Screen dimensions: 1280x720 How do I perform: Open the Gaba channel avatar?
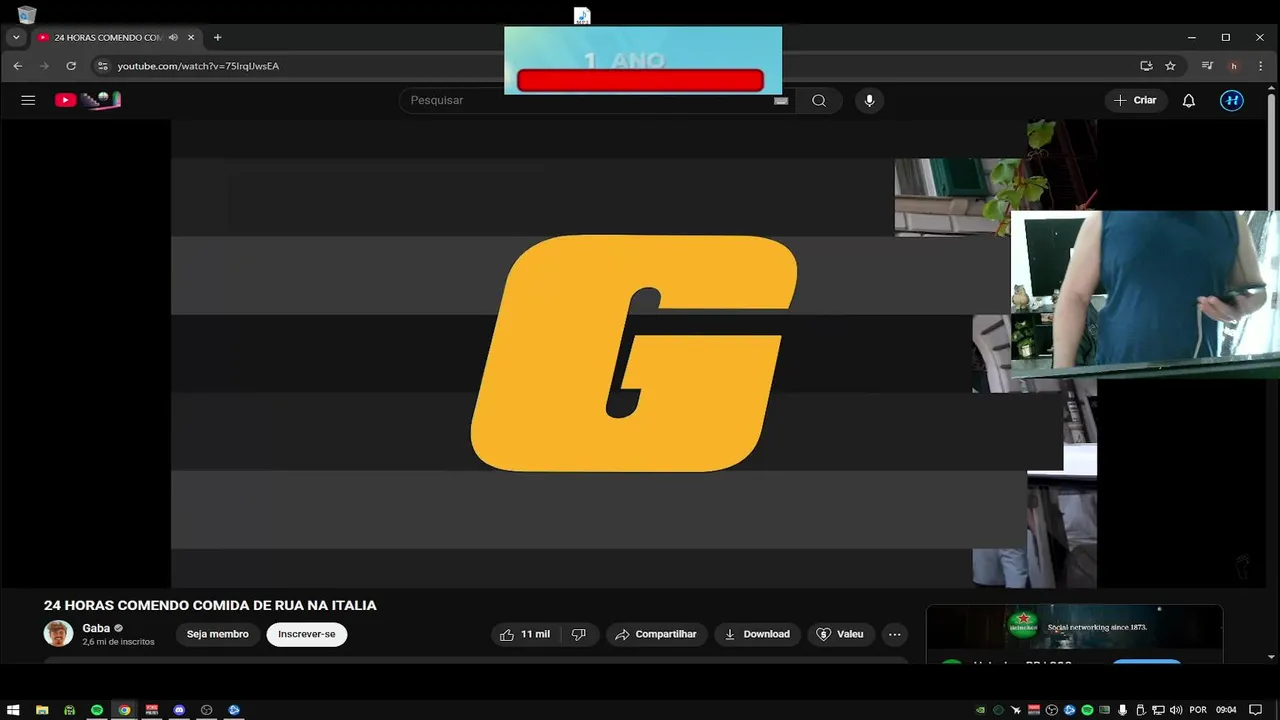pos(58,633)
